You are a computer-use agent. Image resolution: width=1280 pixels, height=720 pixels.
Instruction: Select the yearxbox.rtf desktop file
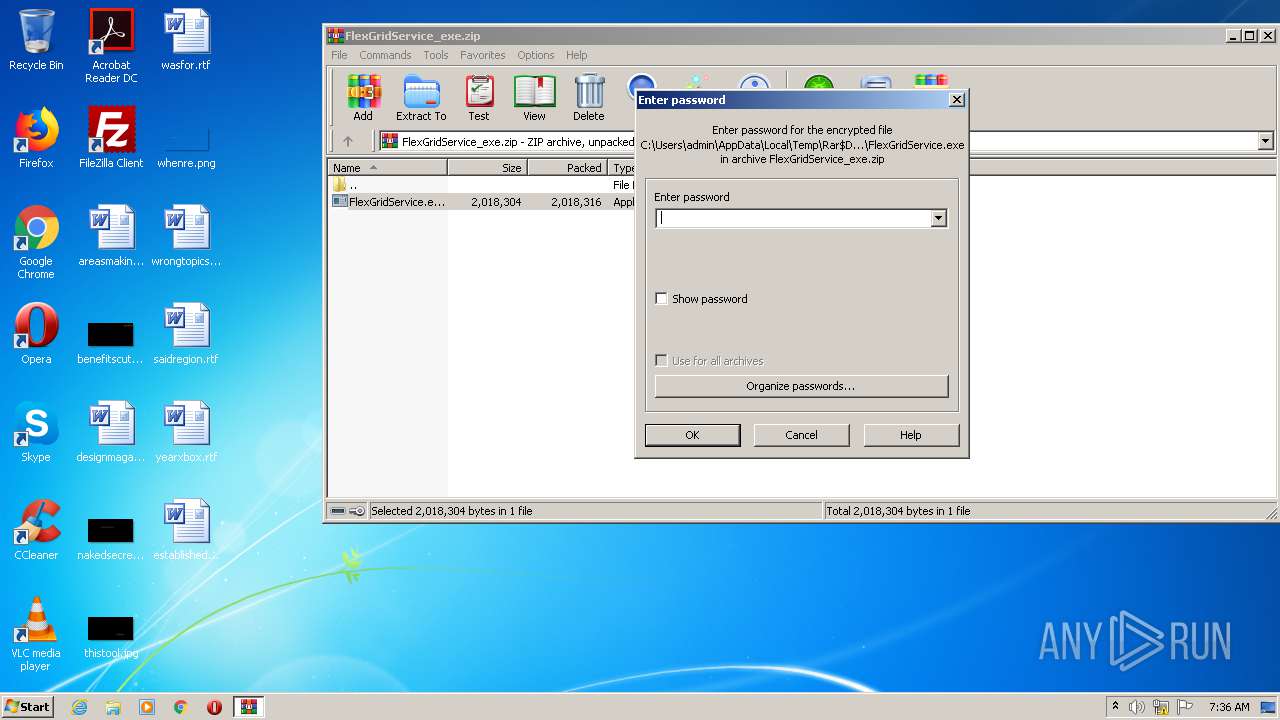[186, 431]
